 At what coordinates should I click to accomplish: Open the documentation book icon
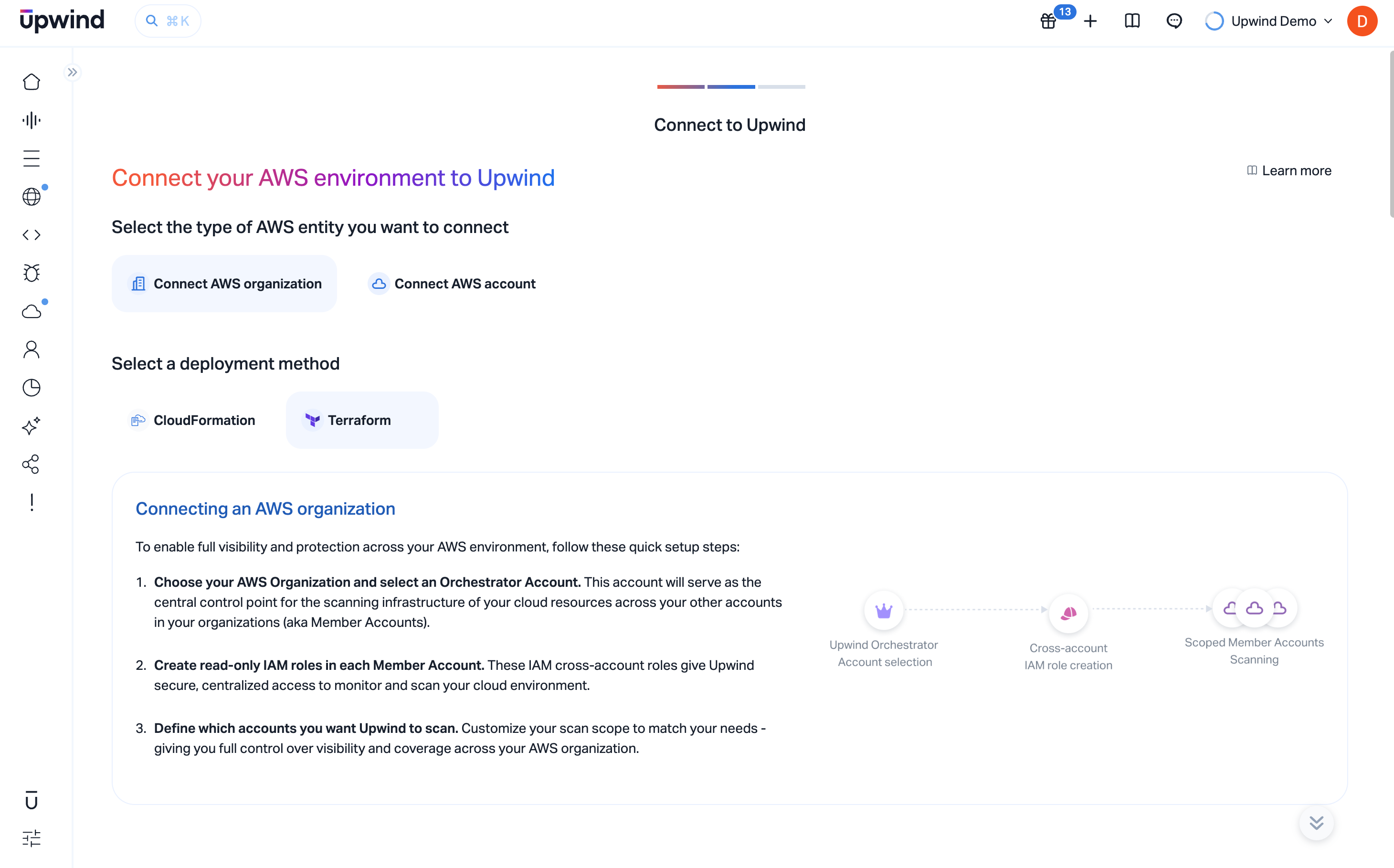click(1132, 21)
